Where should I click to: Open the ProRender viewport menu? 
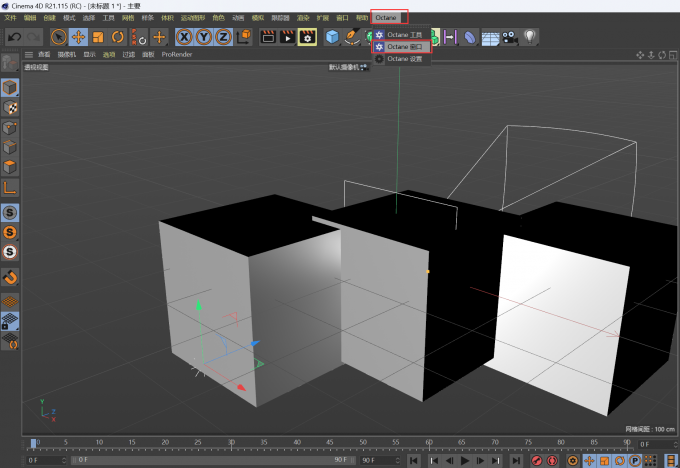(x=177, y=54)
